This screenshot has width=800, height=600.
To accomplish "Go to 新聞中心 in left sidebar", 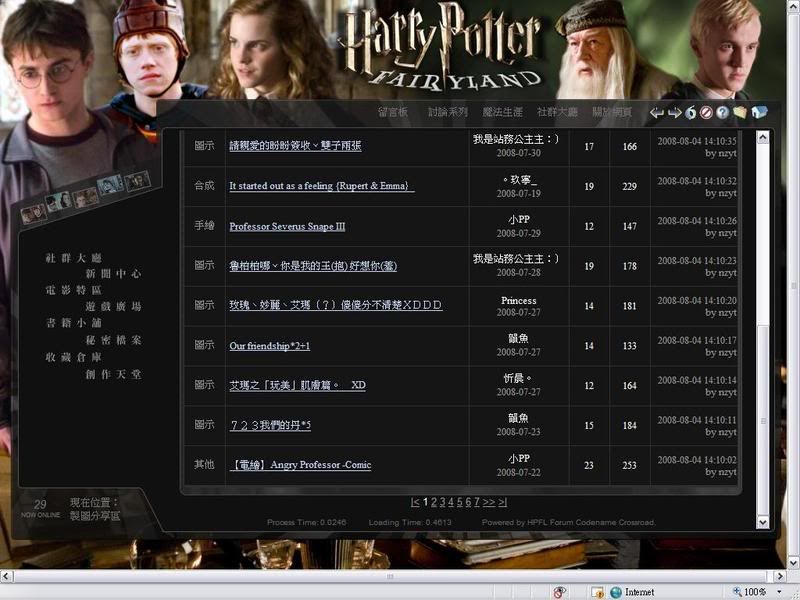I will pos(113,274).
